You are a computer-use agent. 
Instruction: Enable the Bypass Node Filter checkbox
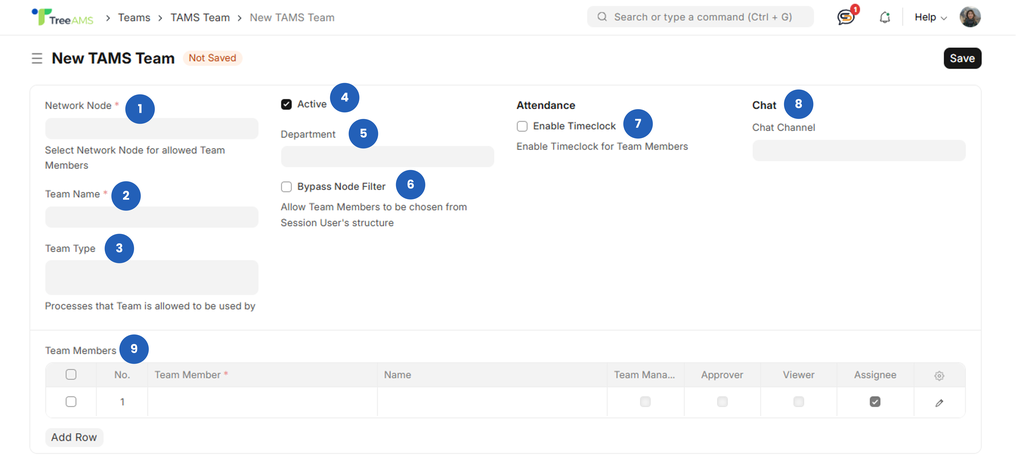[x=287, y=186]
